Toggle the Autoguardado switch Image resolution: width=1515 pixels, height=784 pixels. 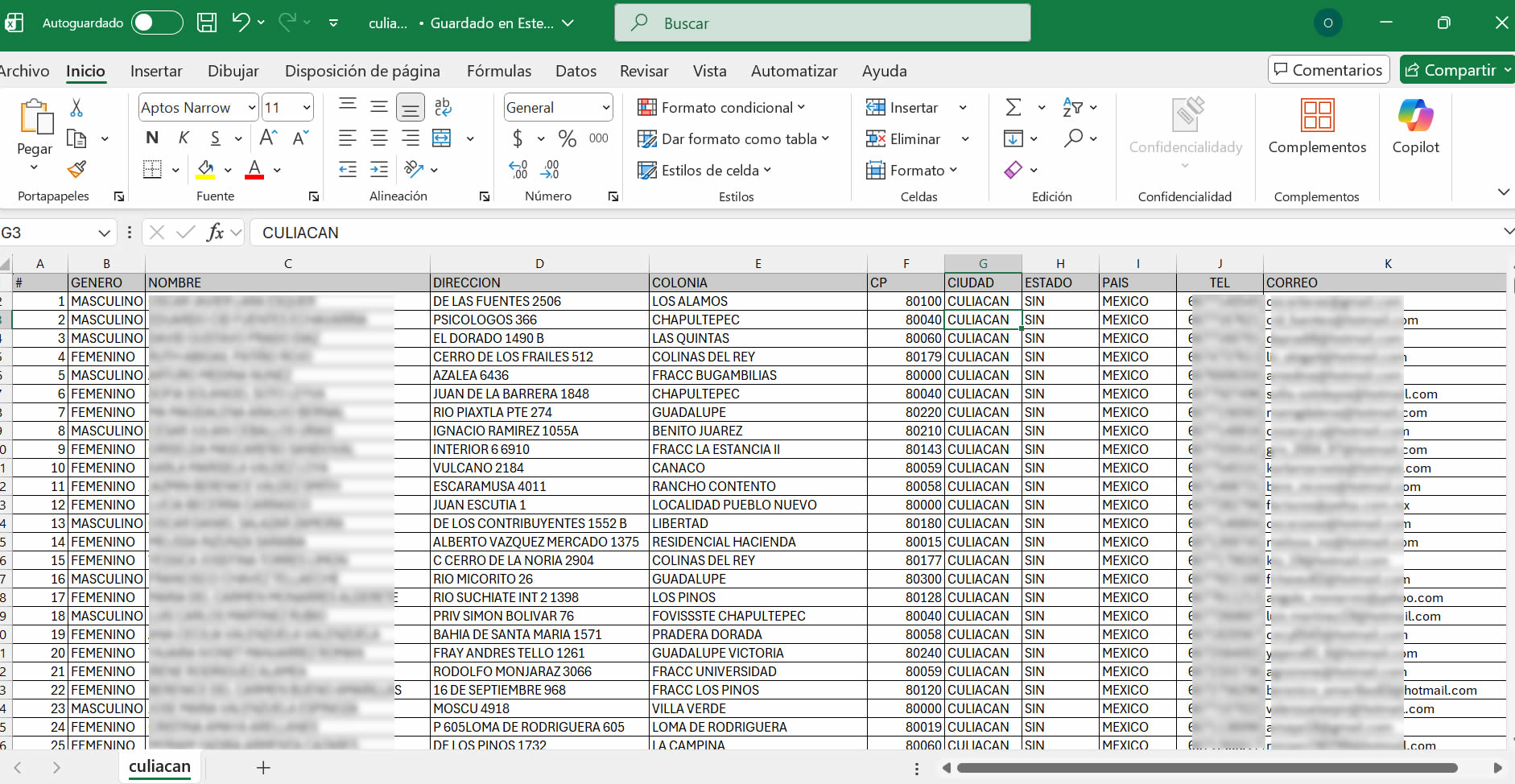click(157, 23)
